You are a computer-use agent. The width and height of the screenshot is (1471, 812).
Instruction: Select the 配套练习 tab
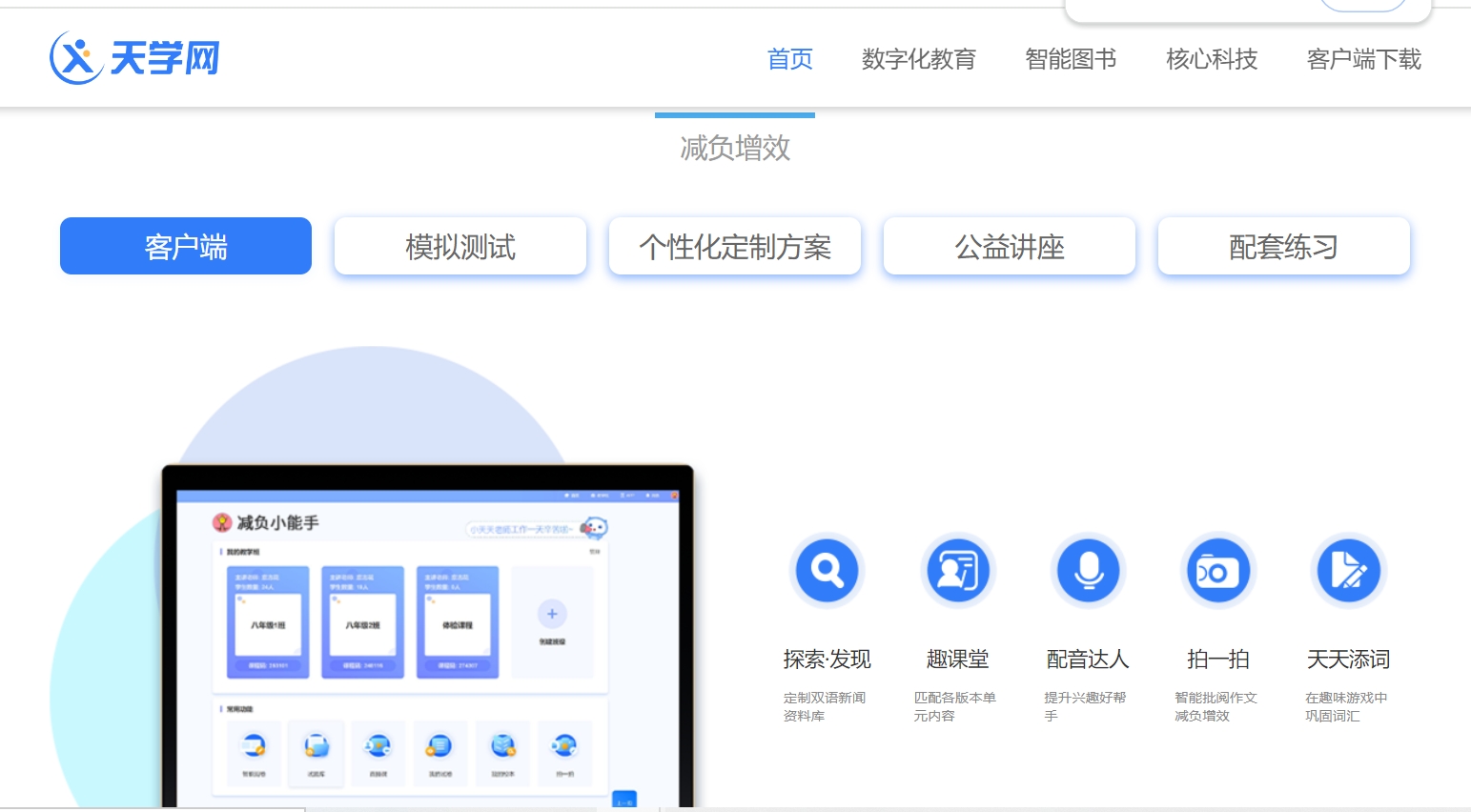click(1282, 246)
